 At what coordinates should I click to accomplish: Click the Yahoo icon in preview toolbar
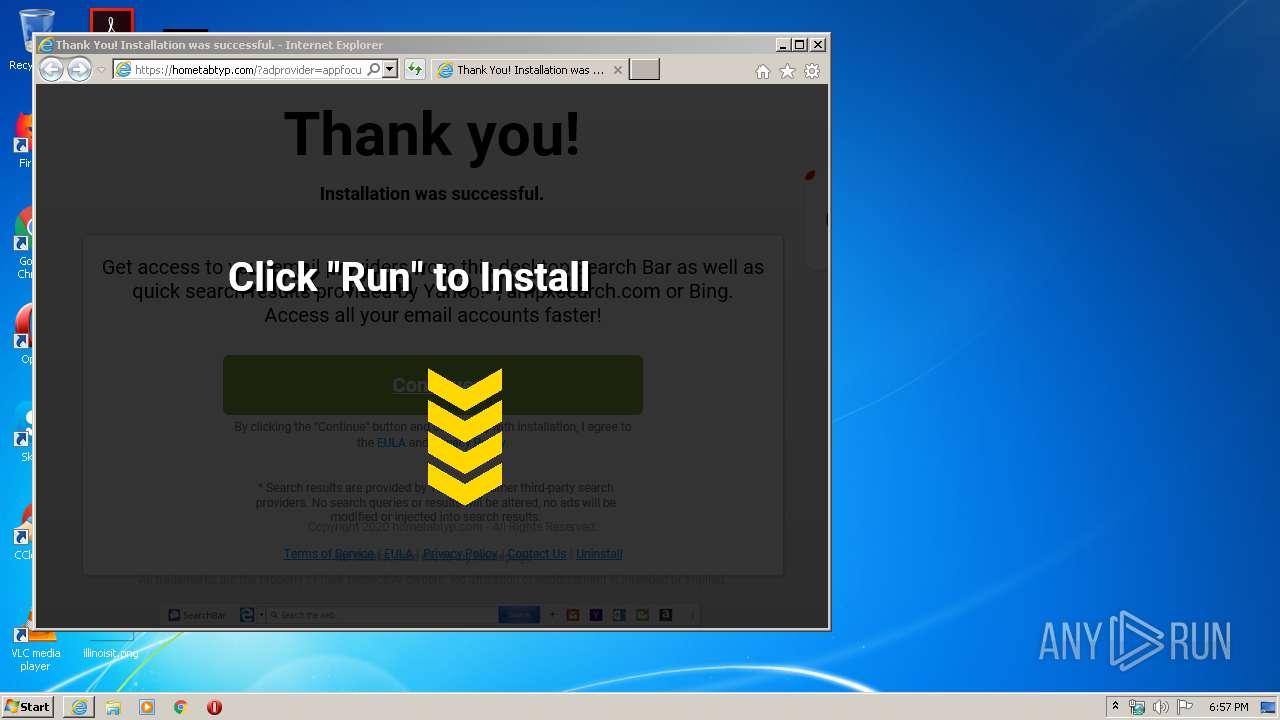(x=596, y=615)
